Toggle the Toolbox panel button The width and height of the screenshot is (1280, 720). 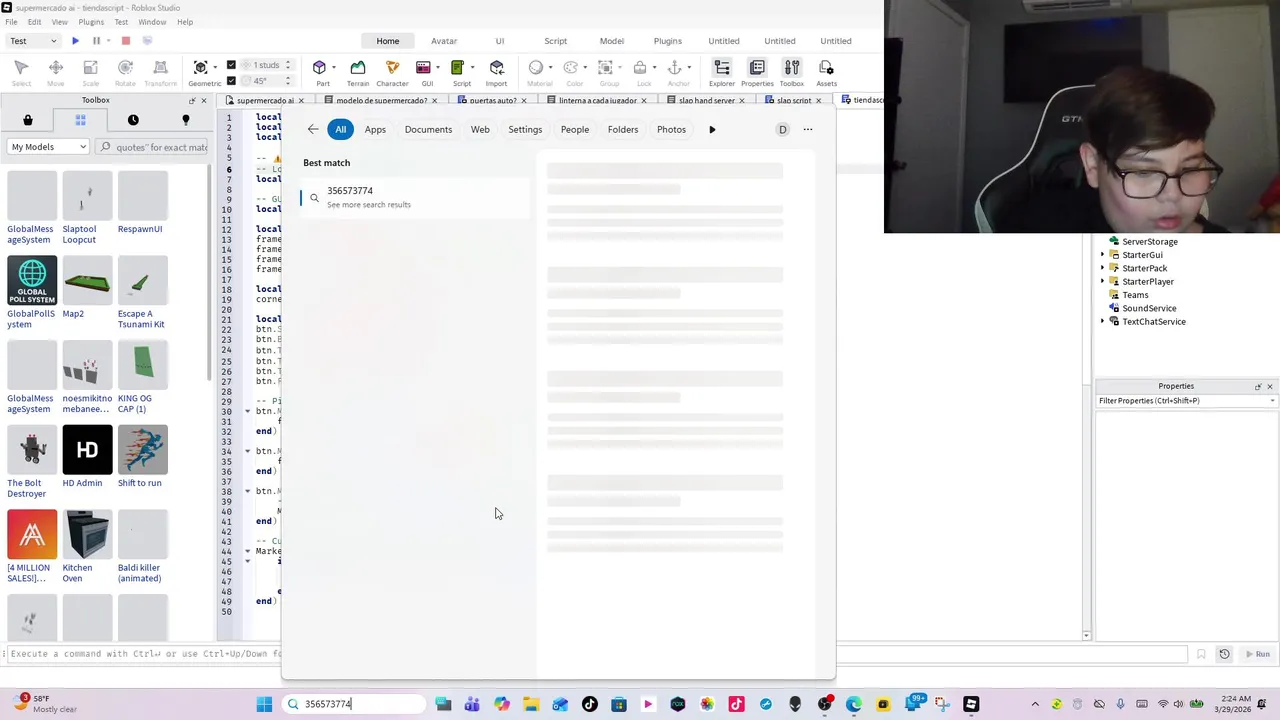[792, 72]
